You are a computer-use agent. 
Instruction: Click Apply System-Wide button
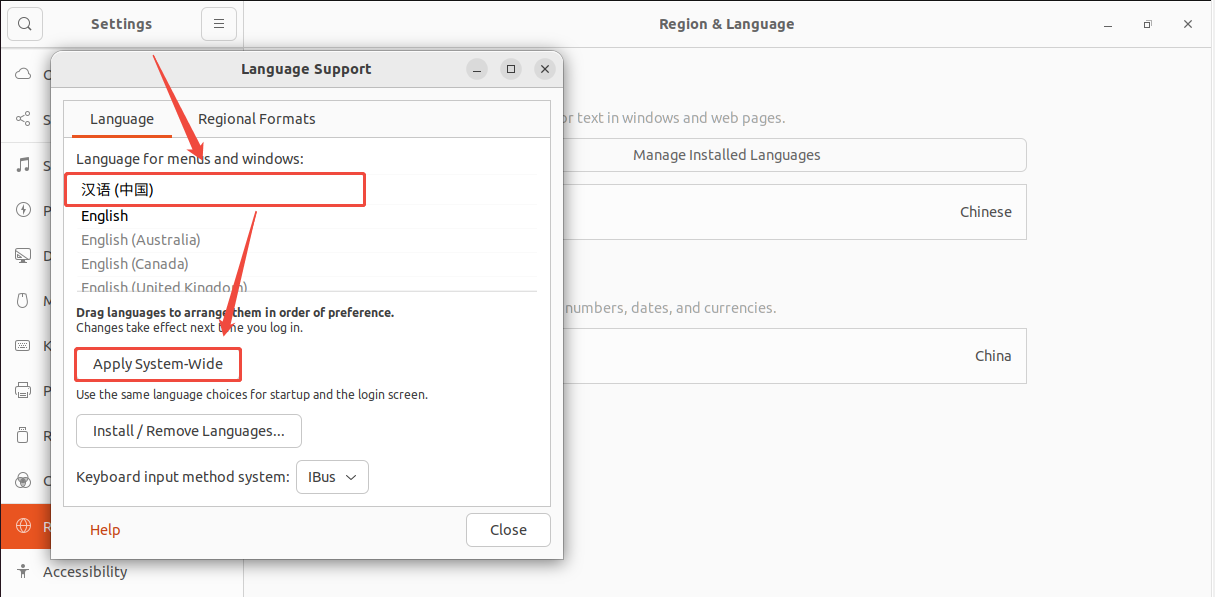pos(158,364)
